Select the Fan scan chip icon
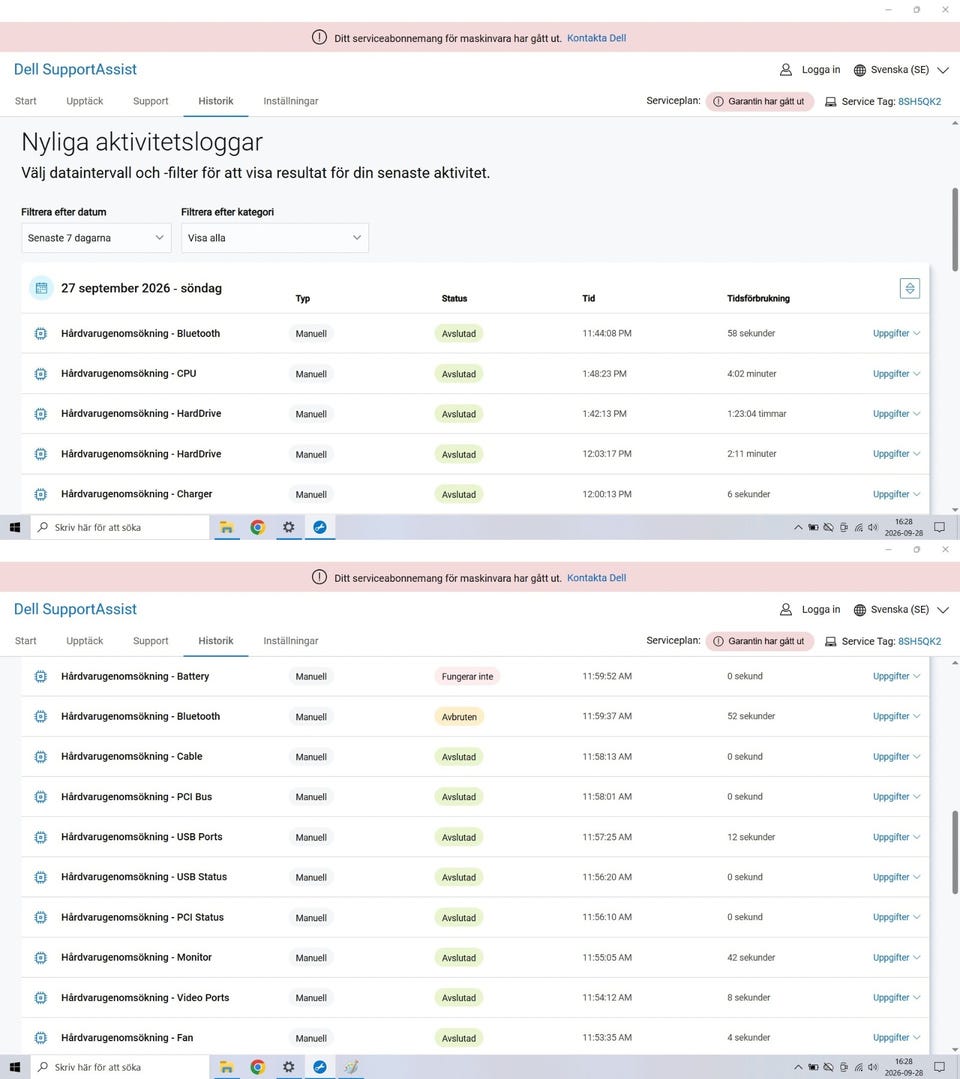960x1079 pixels. tap(41, 1038)
